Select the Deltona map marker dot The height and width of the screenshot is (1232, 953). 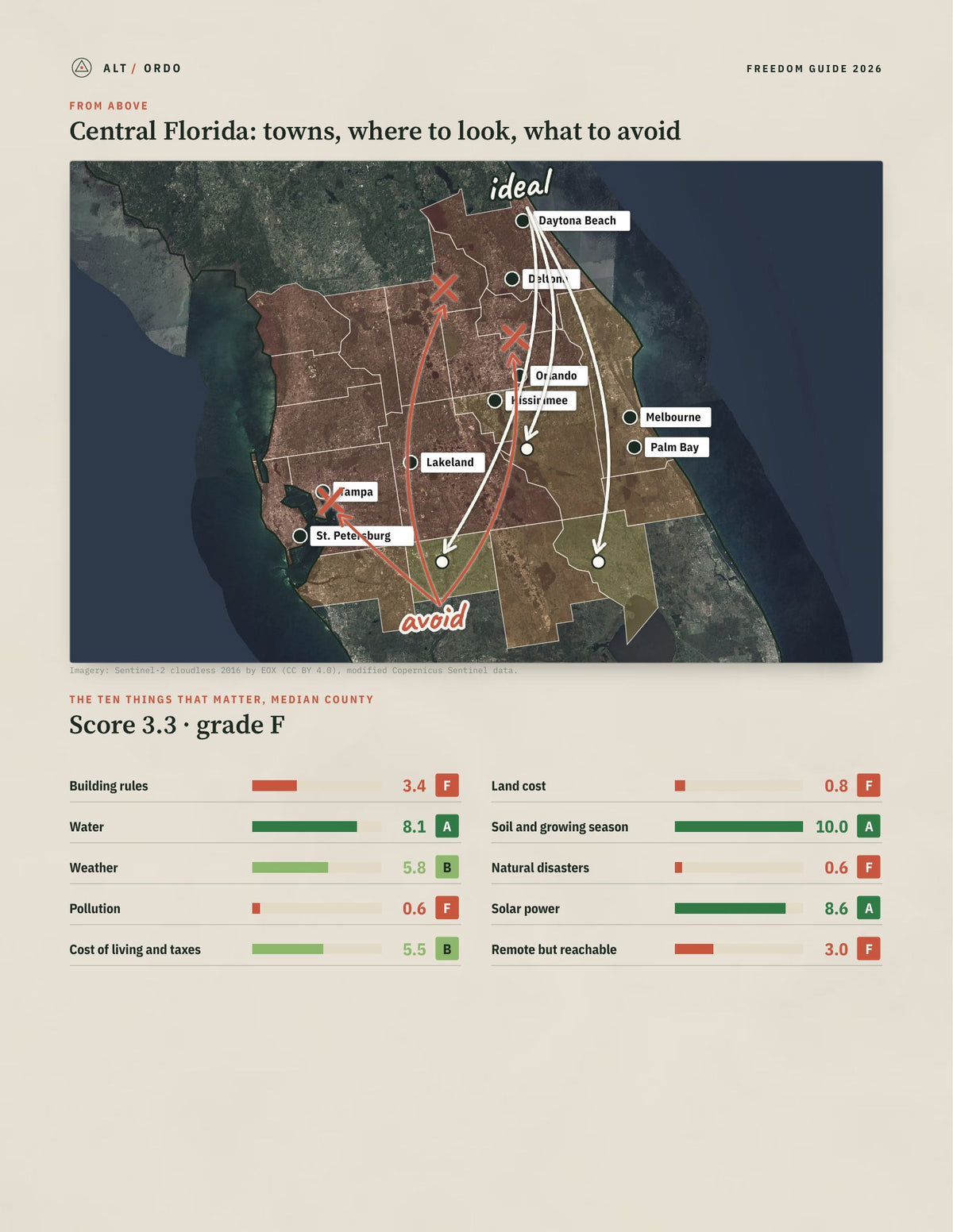point(512,279)
